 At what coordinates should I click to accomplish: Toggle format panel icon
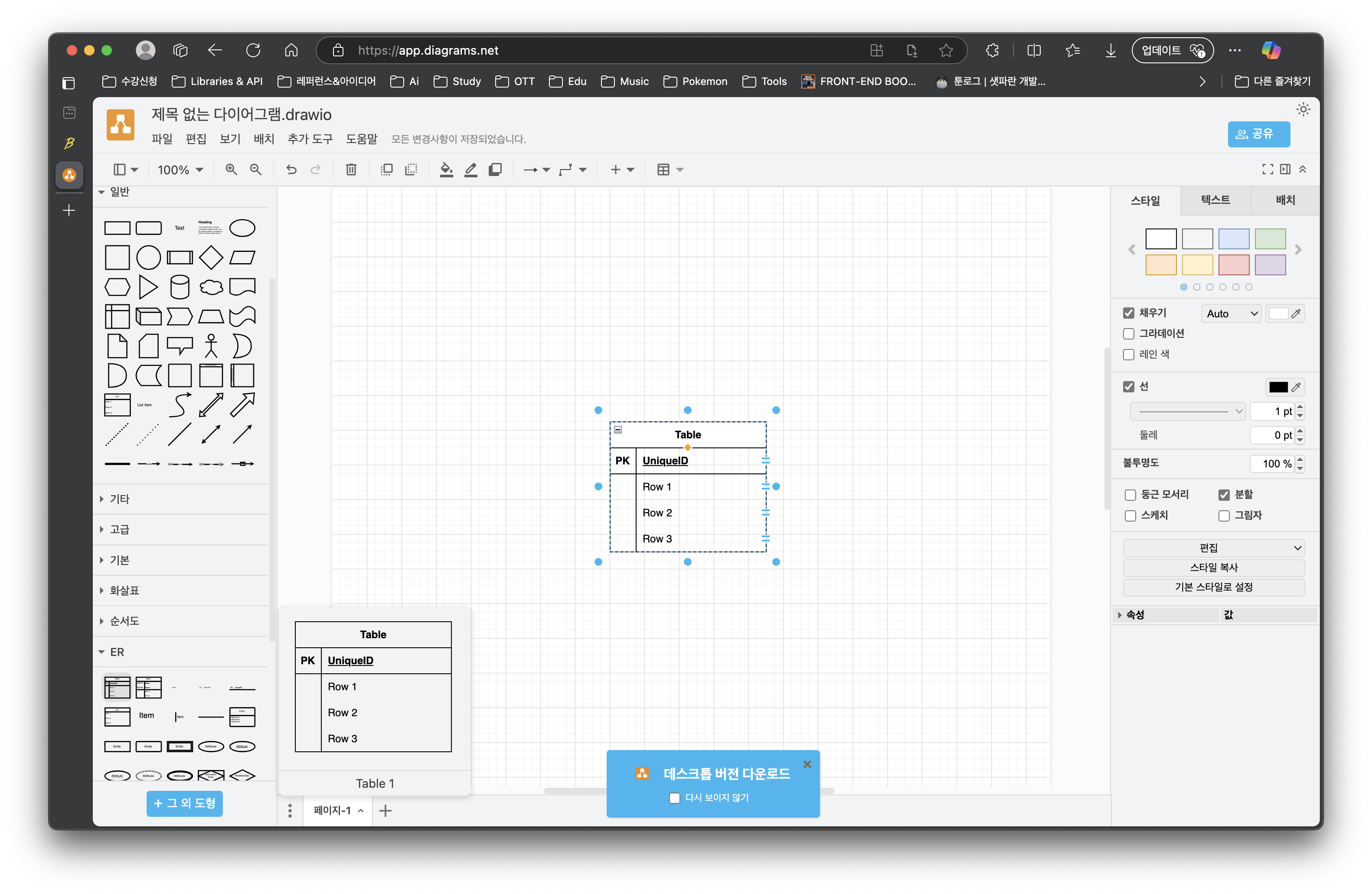1285,169
